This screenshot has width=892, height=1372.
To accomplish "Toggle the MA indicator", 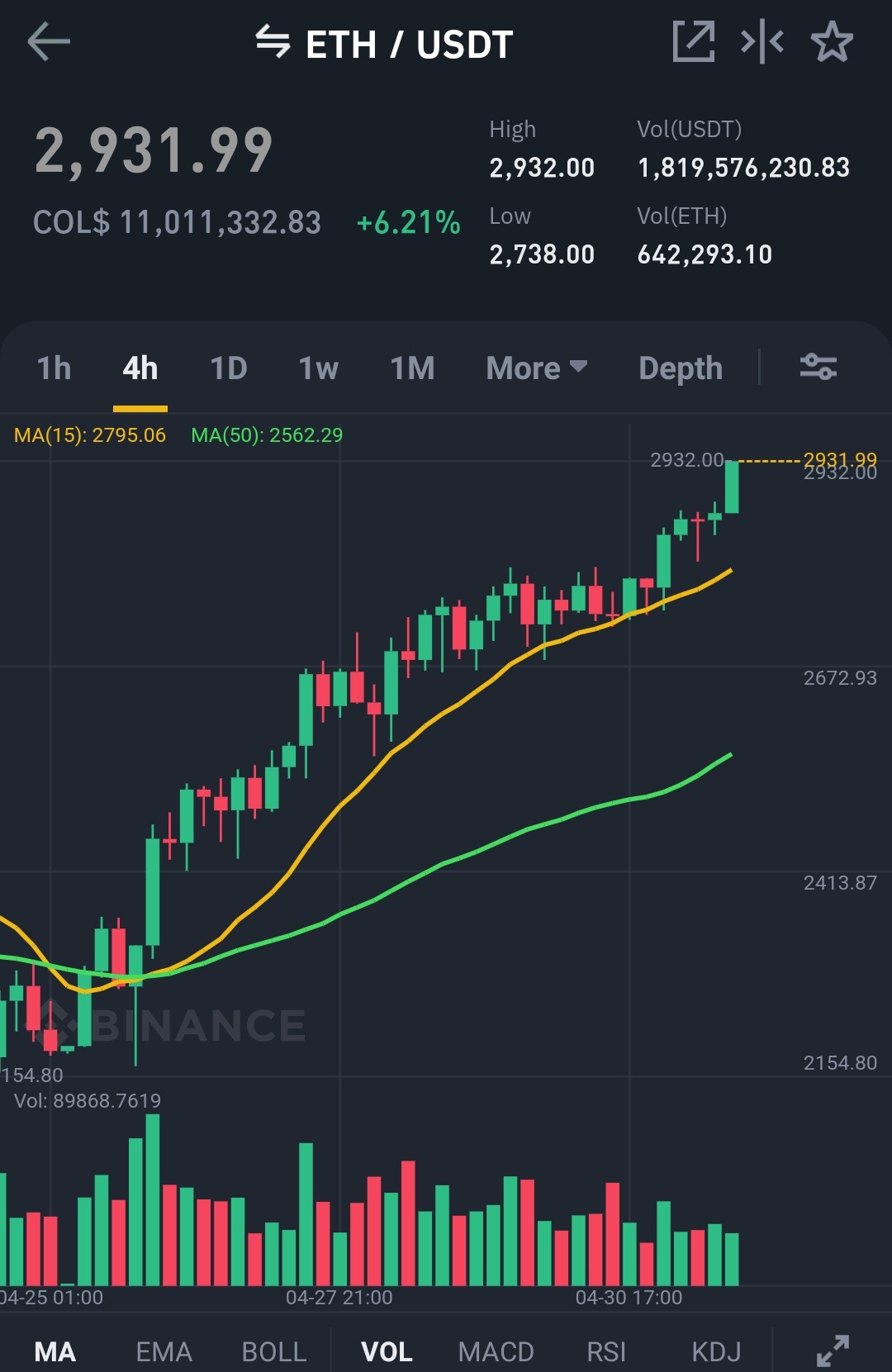I will click(x=55, y=1351).
